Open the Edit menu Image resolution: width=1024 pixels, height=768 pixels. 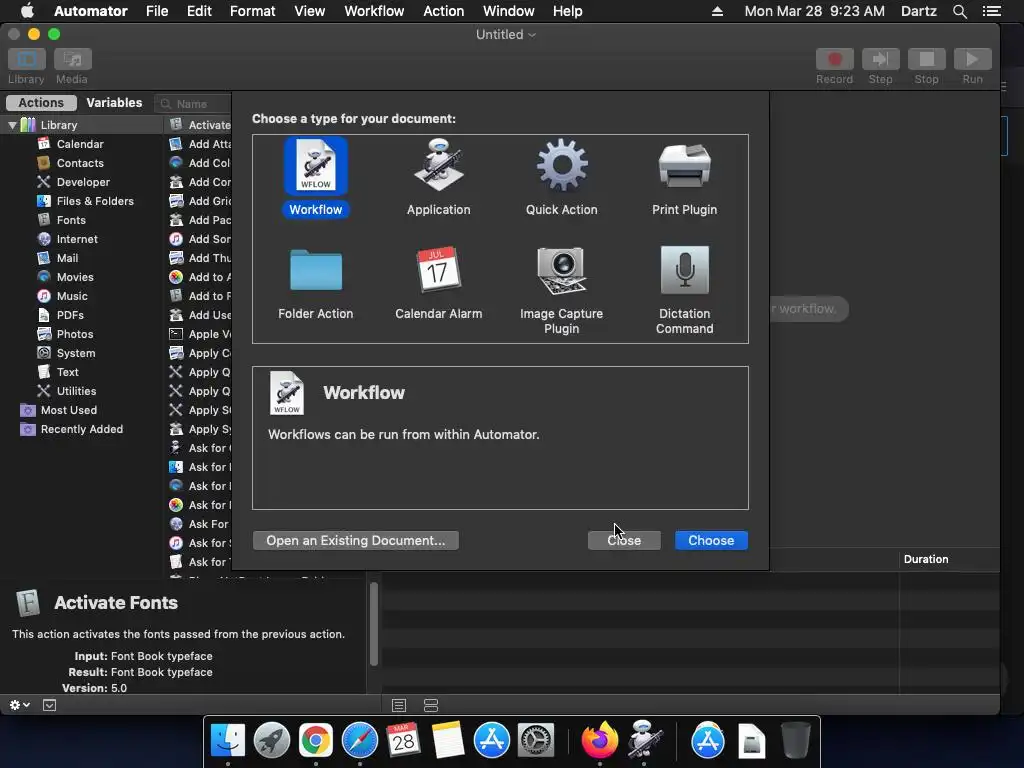(x=199, y=11)
